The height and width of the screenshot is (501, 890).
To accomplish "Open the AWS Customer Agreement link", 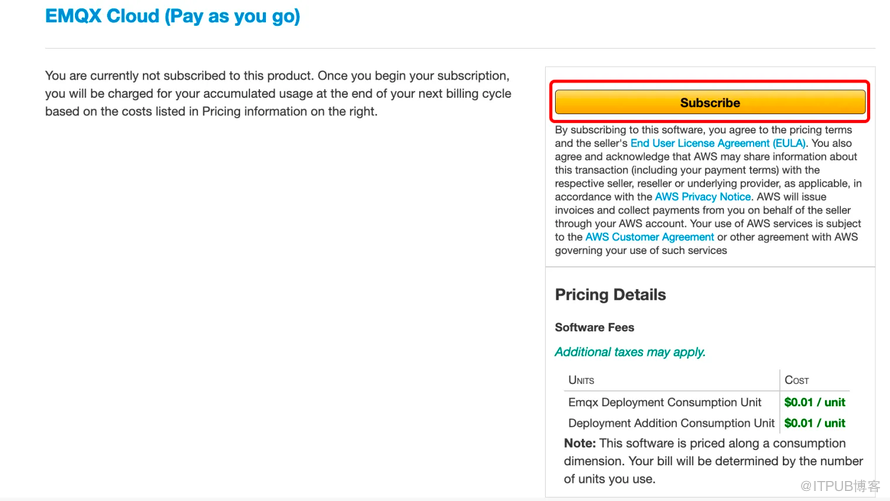I will coord(649,237).
